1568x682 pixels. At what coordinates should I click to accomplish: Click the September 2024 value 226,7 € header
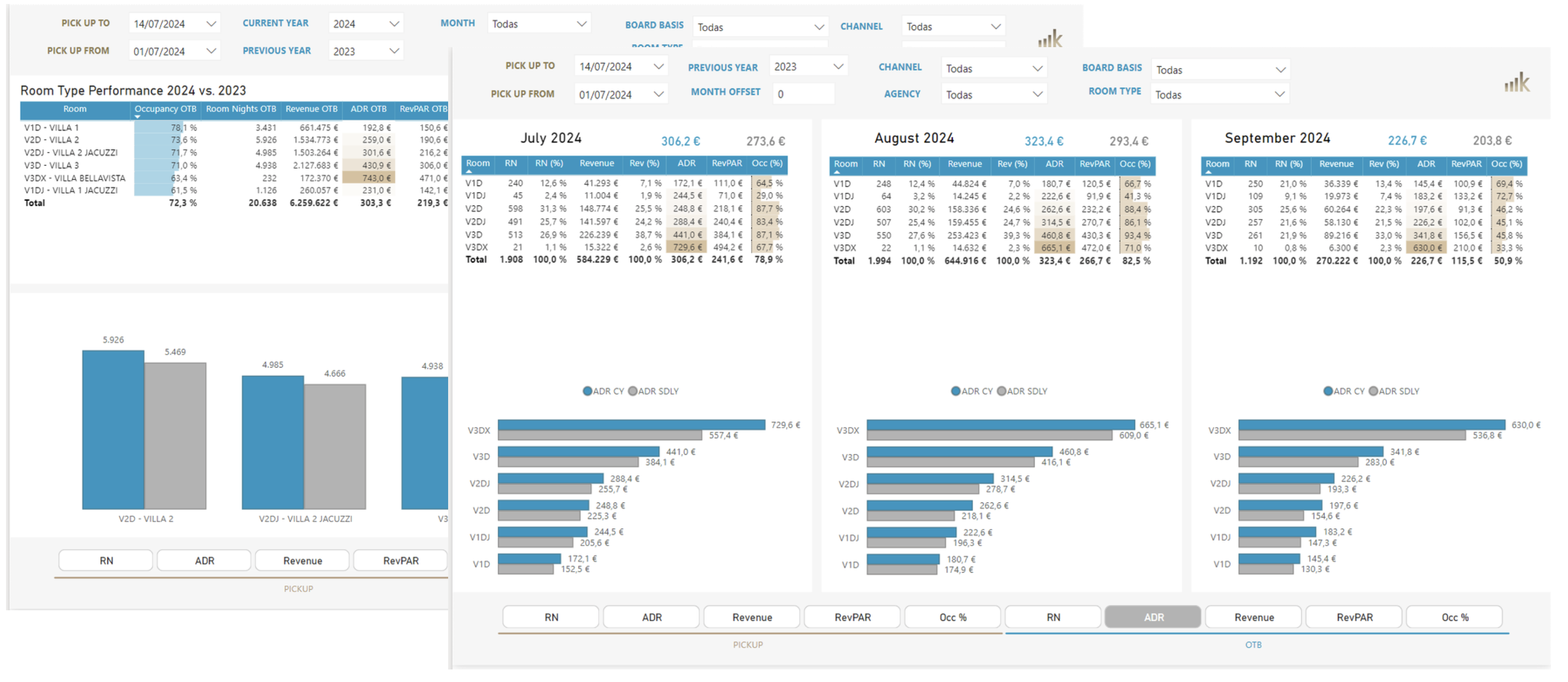pyautogui.click(x=1407, y=140)
